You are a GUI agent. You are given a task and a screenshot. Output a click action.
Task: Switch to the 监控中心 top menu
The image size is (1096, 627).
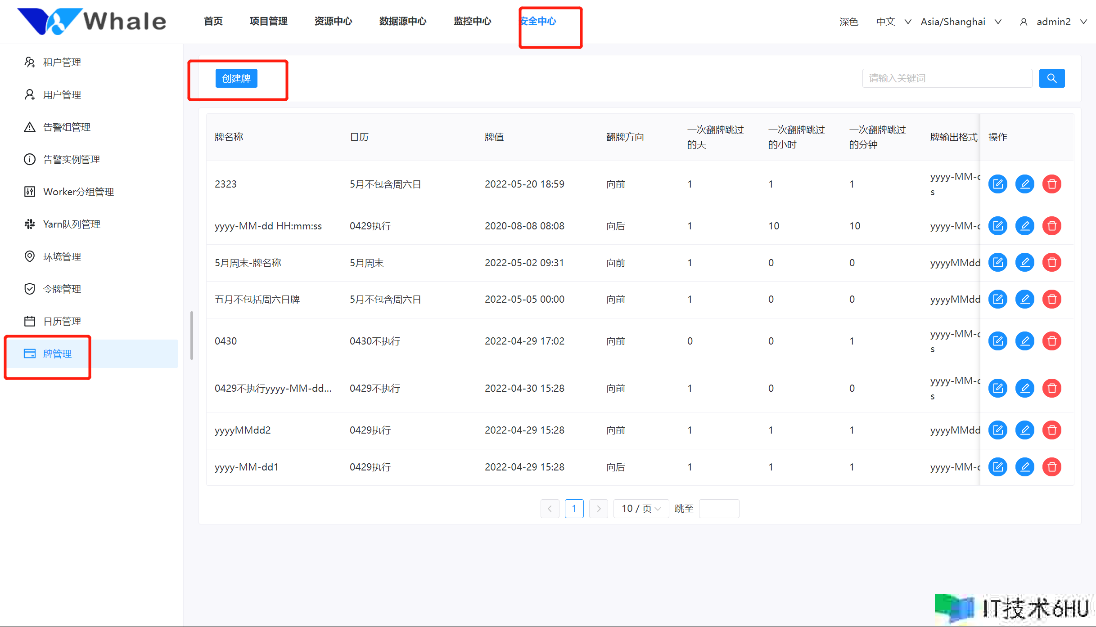click(472, 21)
